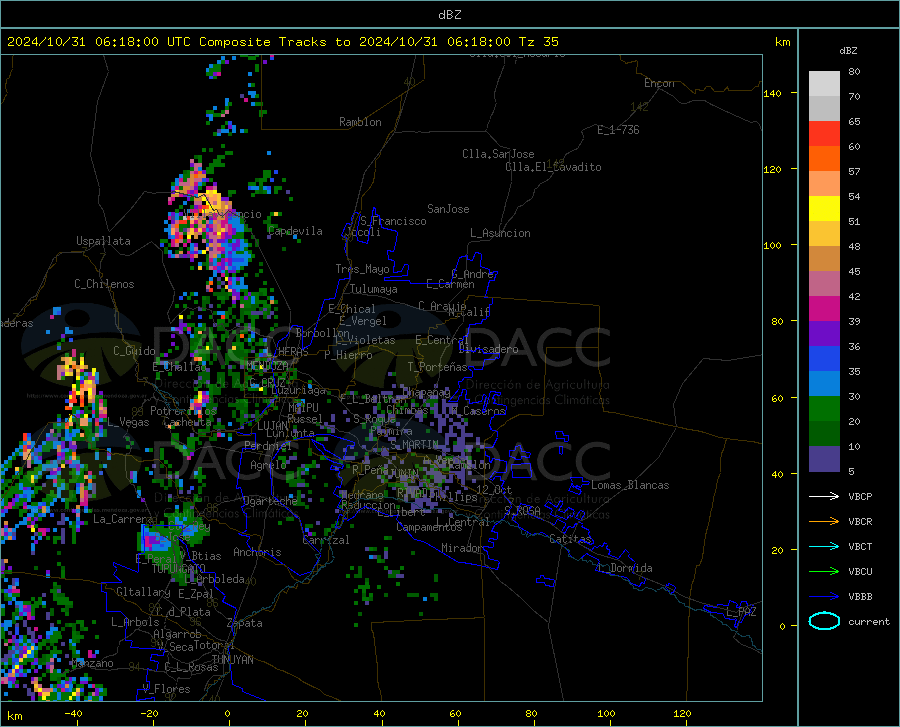Click the orange VBCR arrow legend icon
The width and height of the screenshot is (900, 727).
pyautogui.click(x=824, y=522)
